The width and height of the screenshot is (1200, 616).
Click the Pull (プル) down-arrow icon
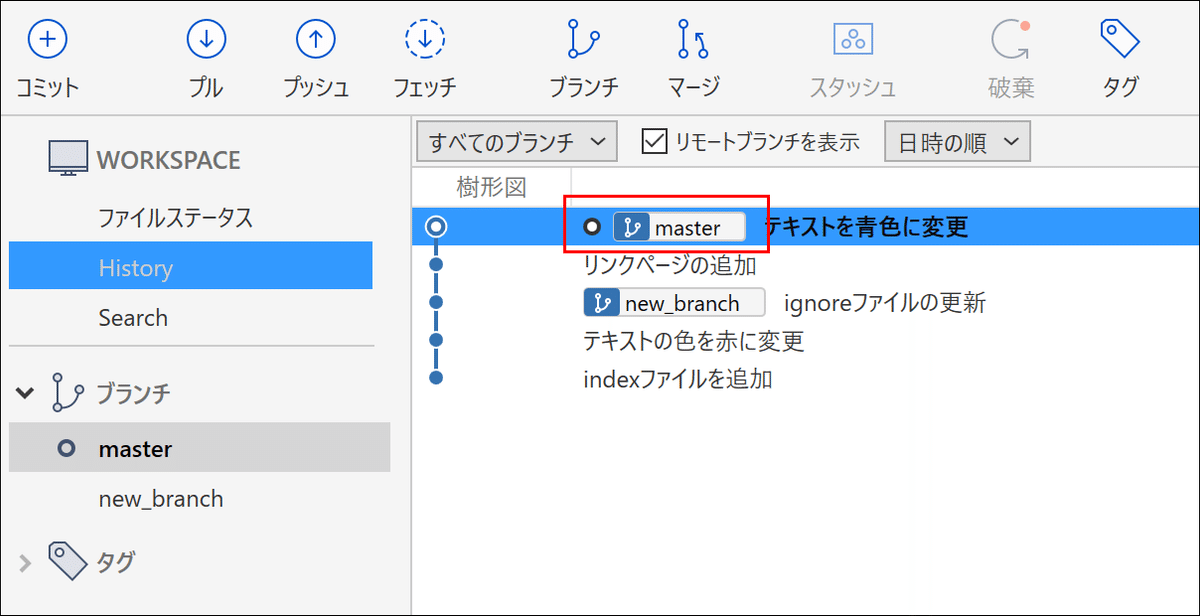pyautogui.click(x=206, y=40)
